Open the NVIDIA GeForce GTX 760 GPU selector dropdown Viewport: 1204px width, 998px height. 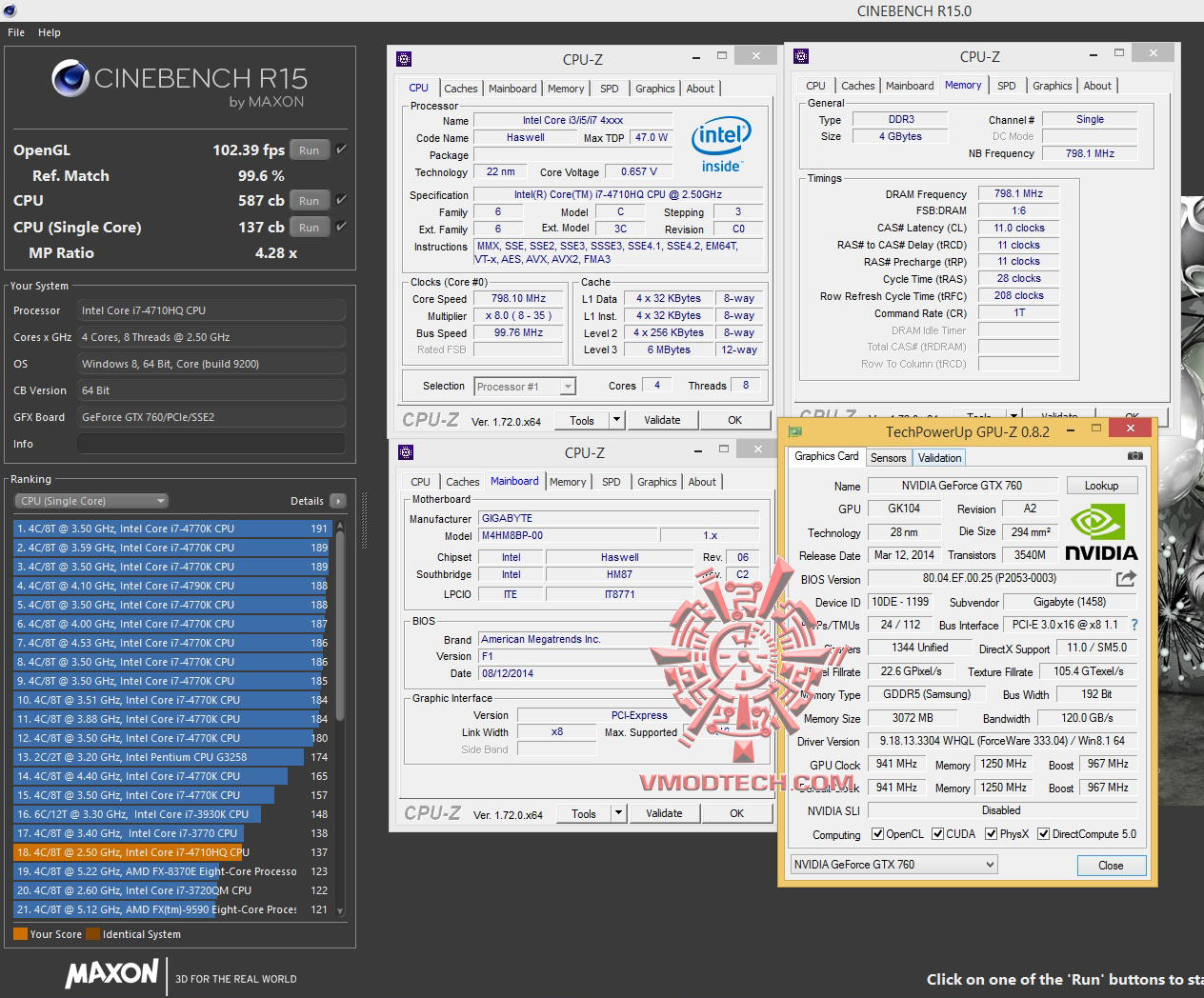[893, 865]
